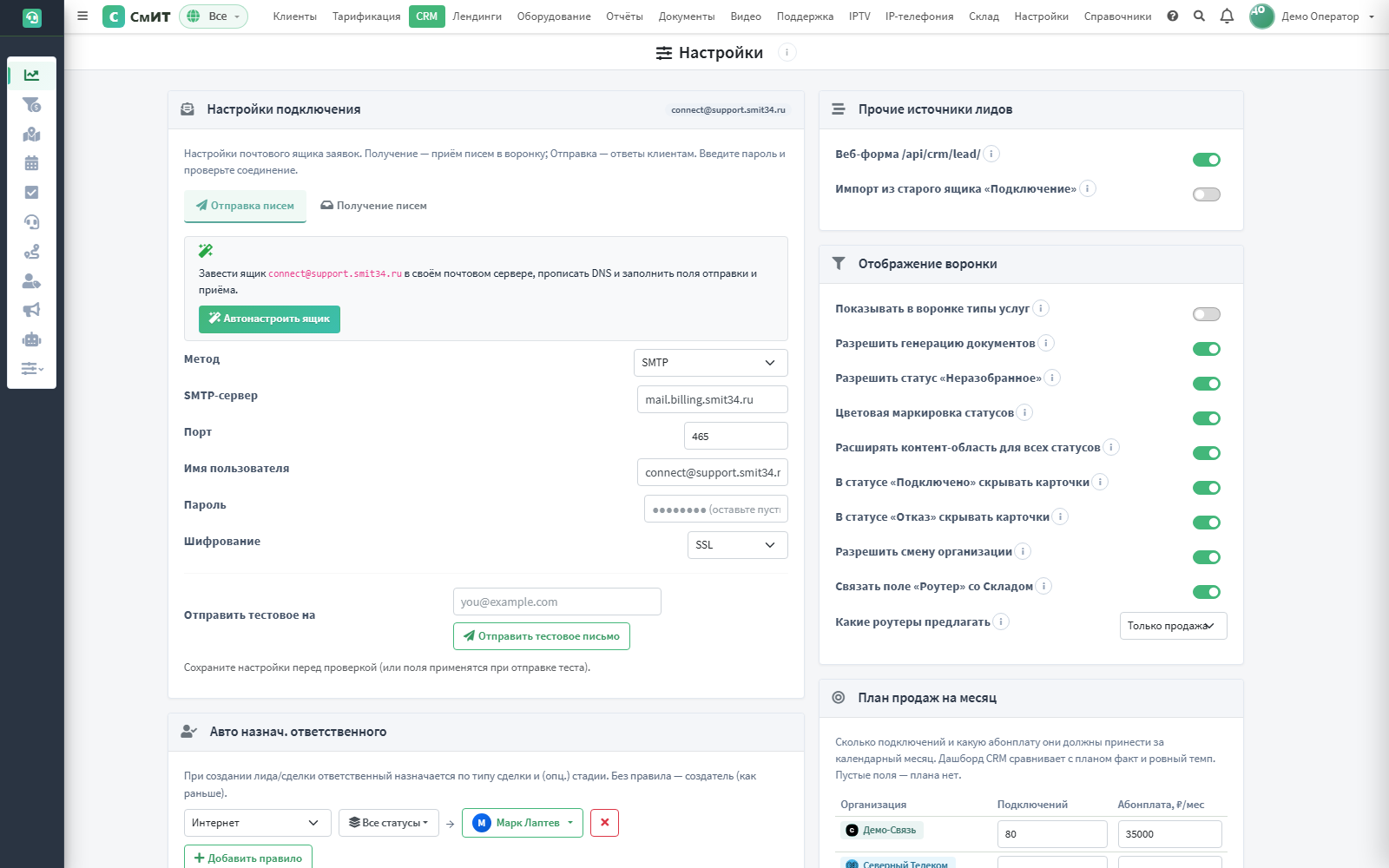The image size is (1389, 868).
Task: Switch to Отправка писем tab
Action: [x=245, y=206]
